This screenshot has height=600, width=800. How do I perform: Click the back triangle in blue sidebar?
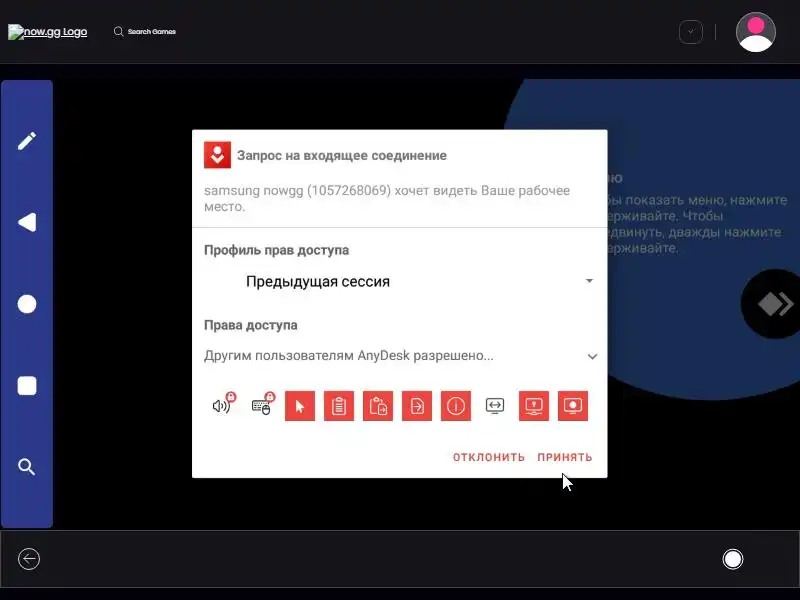[x=27, y=222]
